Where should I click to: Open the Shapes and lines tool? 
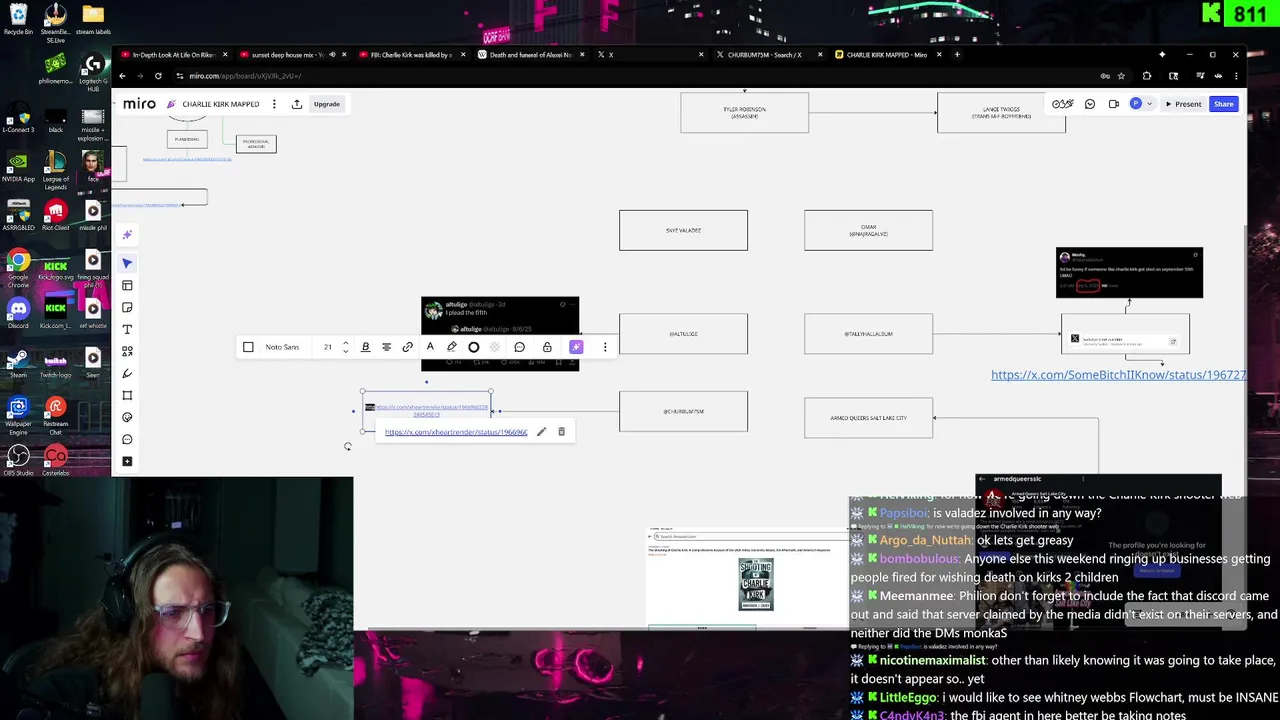pos(127,351)
